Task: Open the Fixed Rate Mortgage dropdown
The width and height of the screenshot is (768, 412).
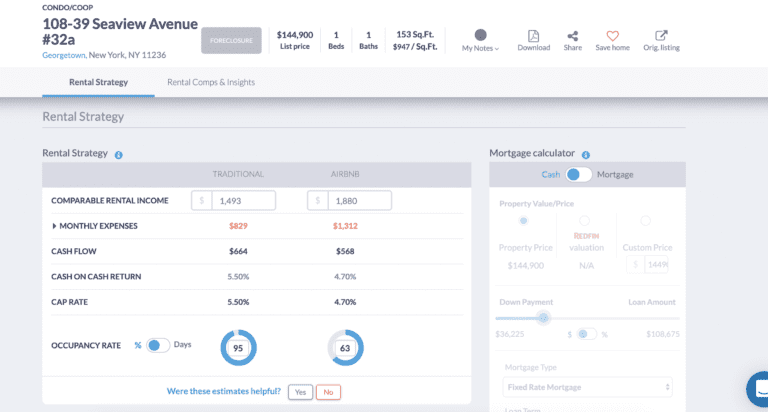Action: click(x=587, y=387)
